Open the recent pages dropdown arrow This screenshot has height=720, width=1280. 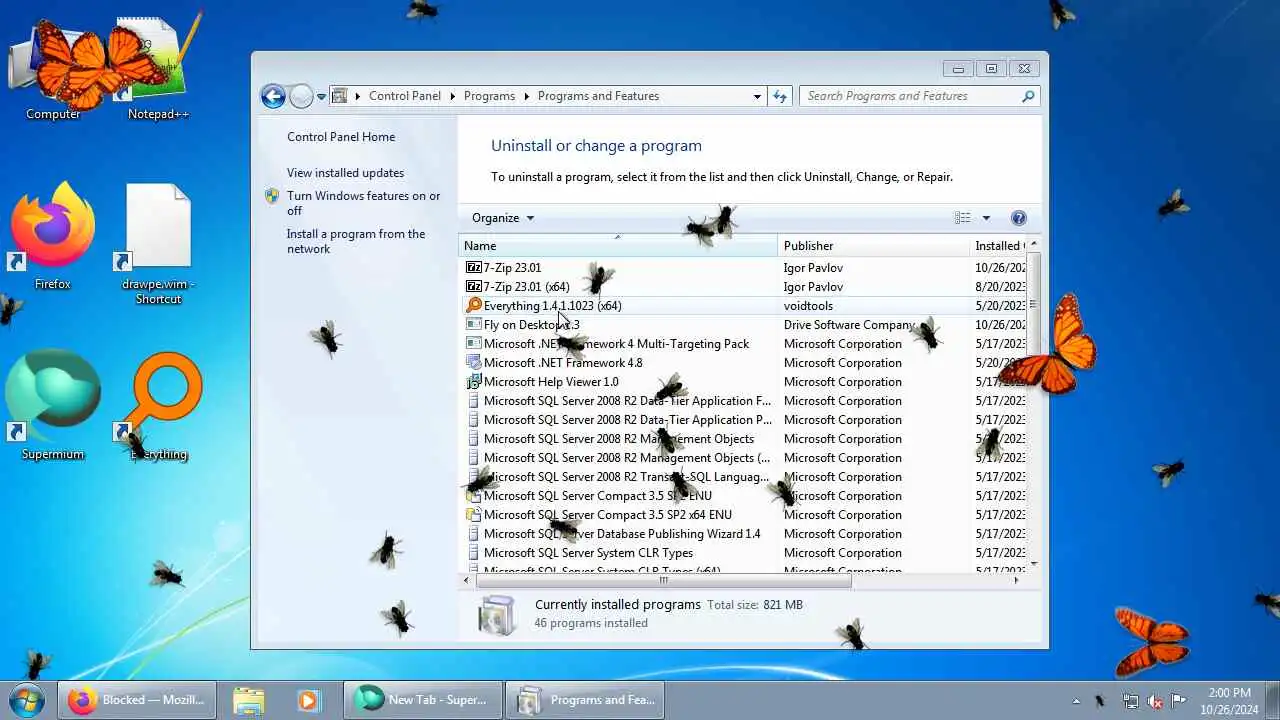[322, 96]
